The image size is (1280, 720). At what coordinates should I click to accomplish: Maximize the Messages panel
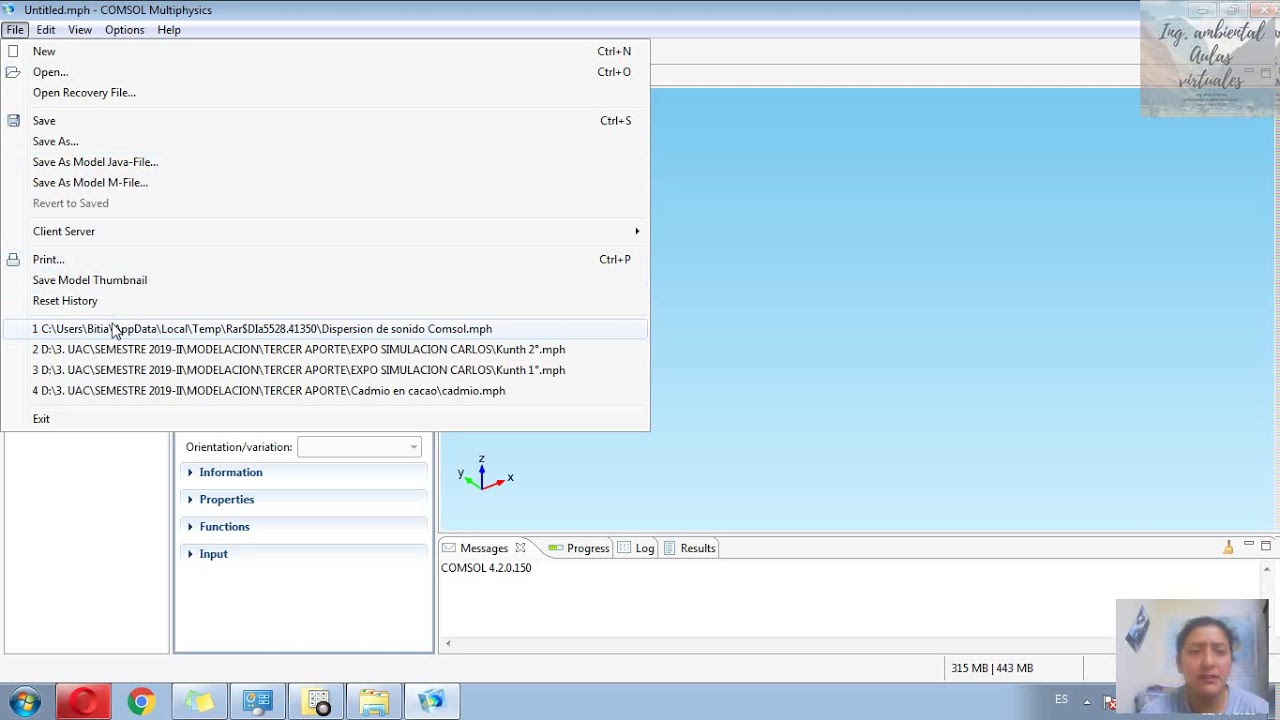pos(1266,545)
